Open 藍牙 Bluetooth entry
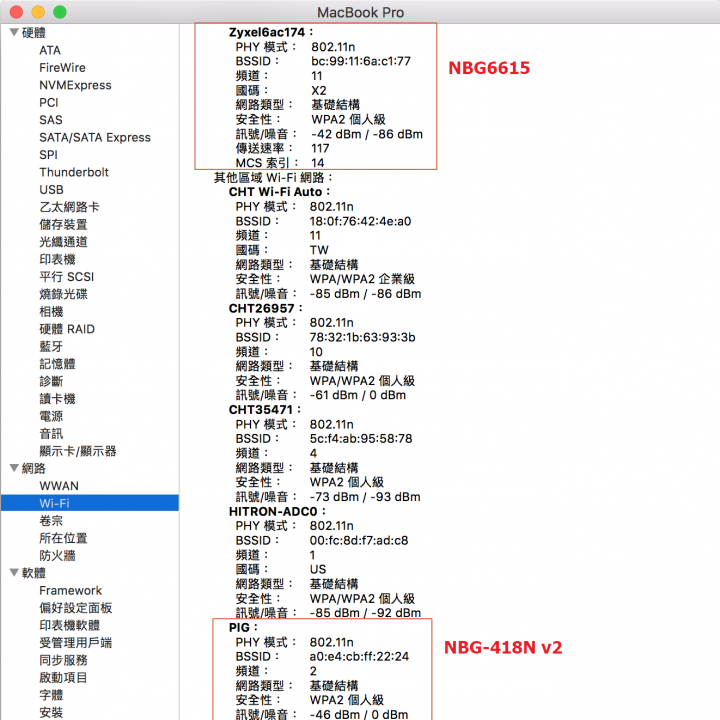The image size is (720, 720). coord(51,347)
